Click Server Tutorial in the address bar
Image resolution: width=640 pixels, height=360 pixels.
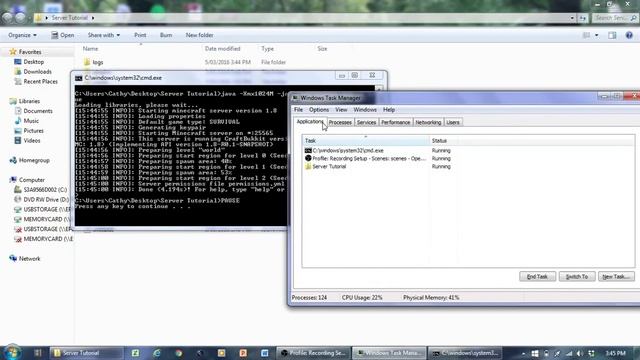[x=70, y=18]
